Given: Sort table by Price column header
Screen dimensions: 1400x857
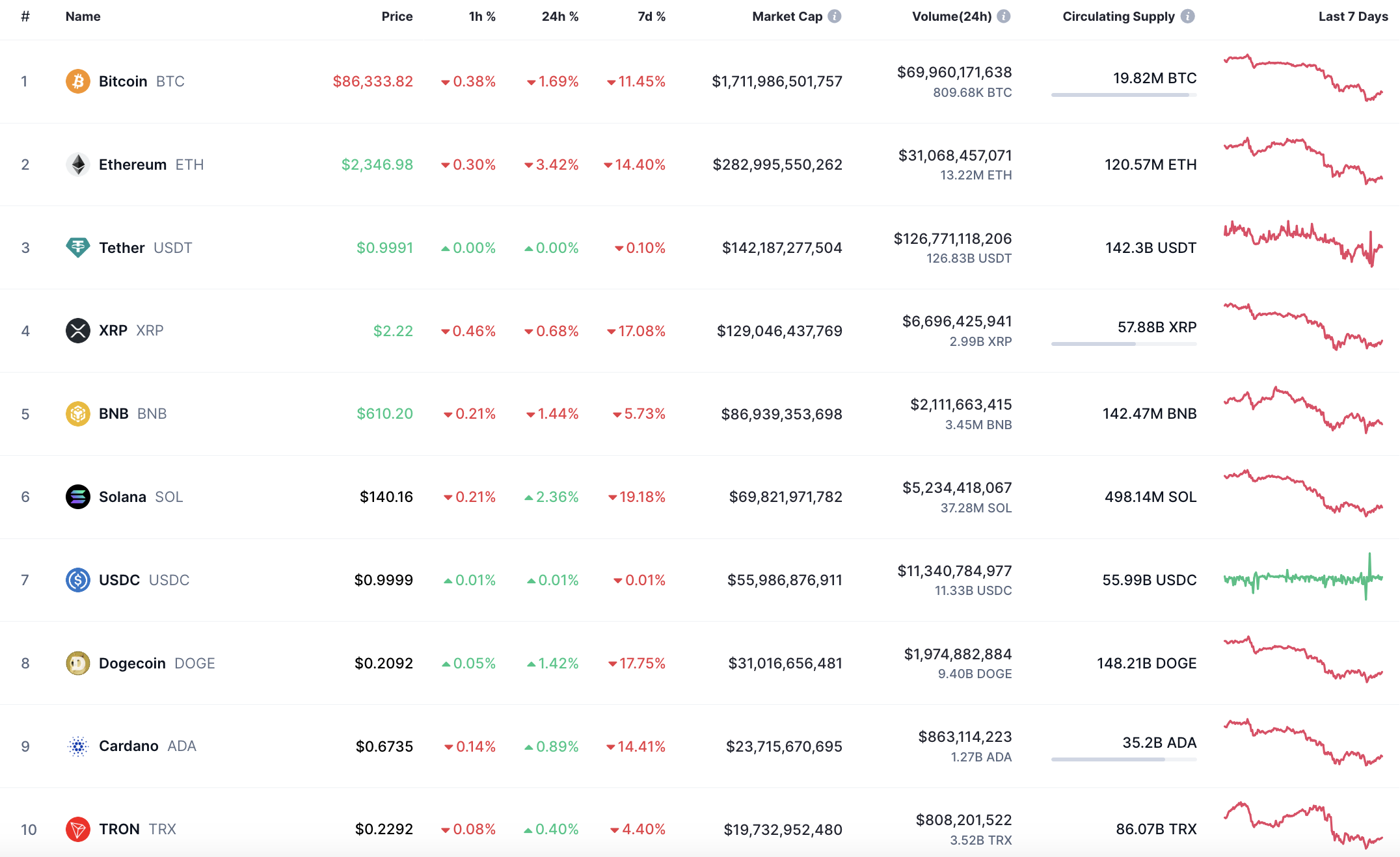Looking at the screenshot, I should pos(397,16).
